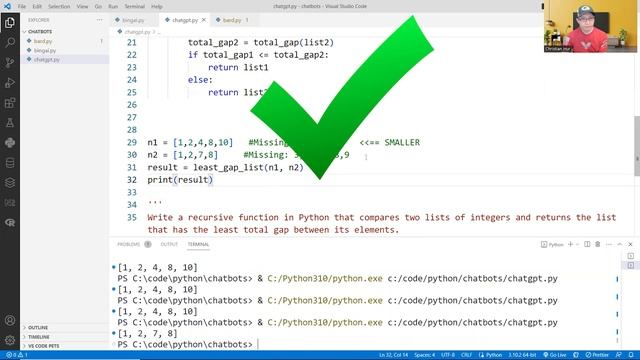Open the Search view in activity bar

[x=10, y=42]
